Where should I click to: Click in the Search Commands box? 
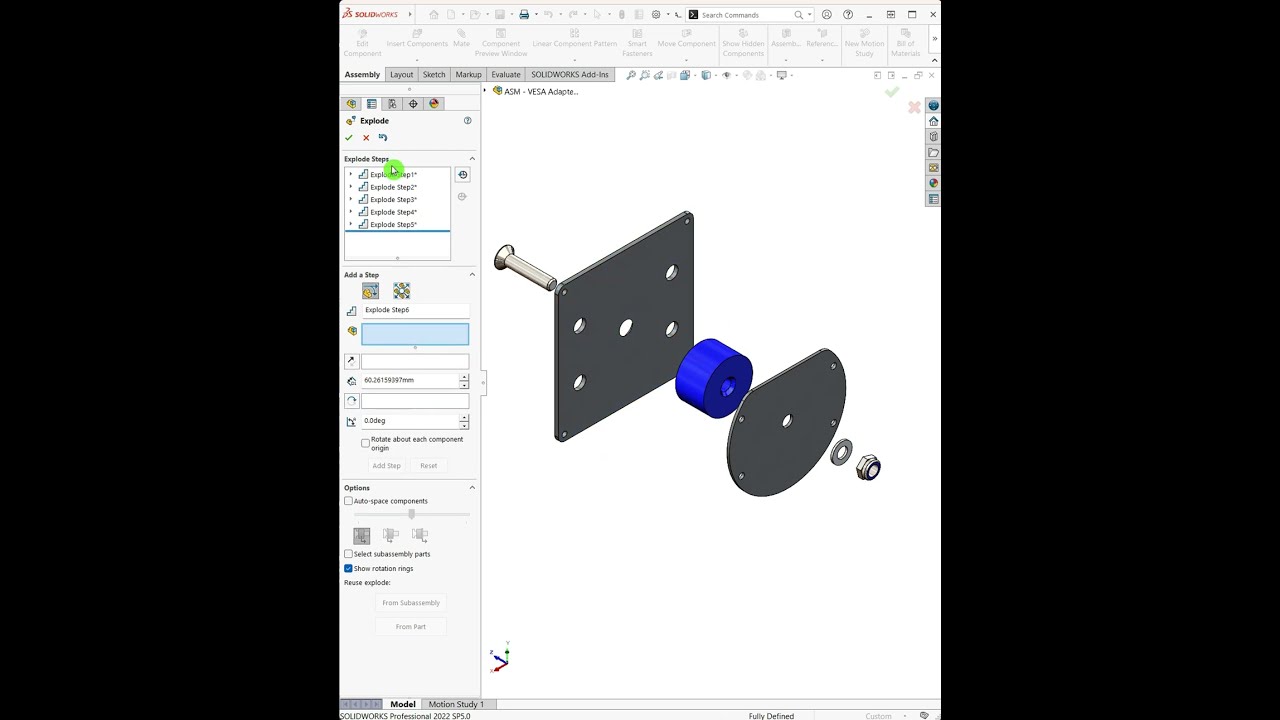pos(746,15)
